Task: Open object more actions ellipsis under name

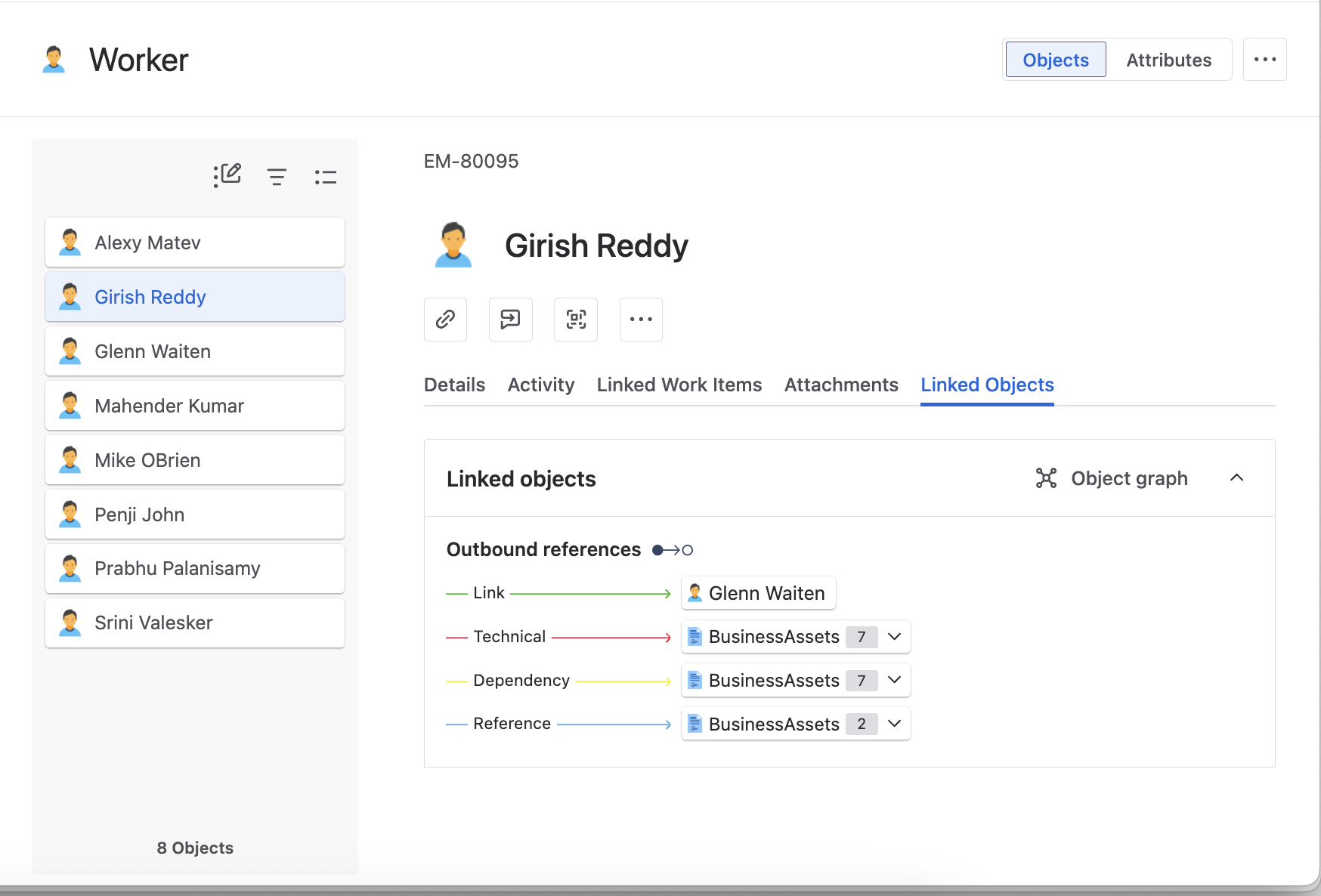Action: [641, 320]
